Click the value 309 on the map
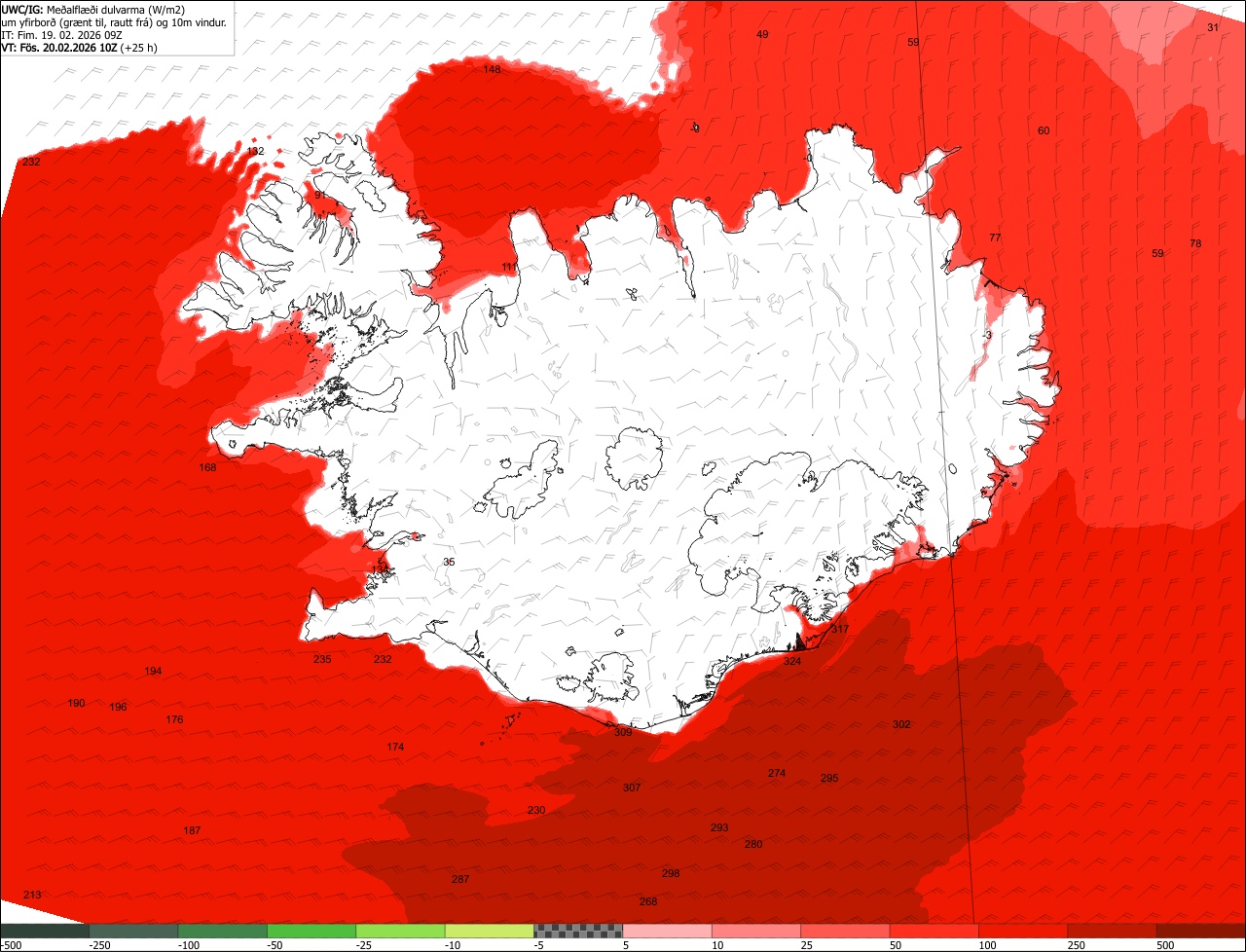Screen dimensions: 1246x952 pos(623,732)
